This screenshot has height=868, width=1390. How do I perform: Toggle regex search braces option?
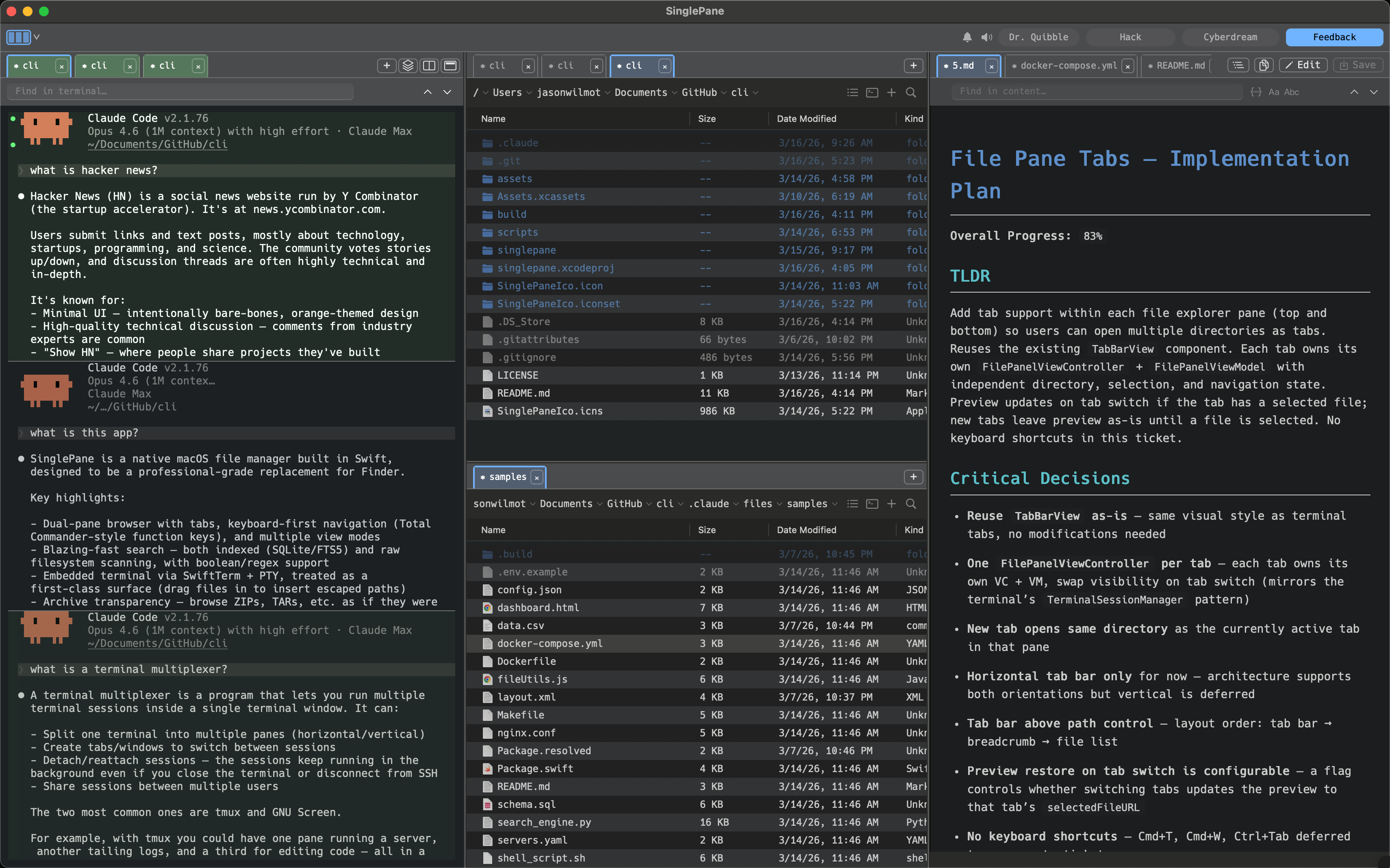click(1256, 92)
